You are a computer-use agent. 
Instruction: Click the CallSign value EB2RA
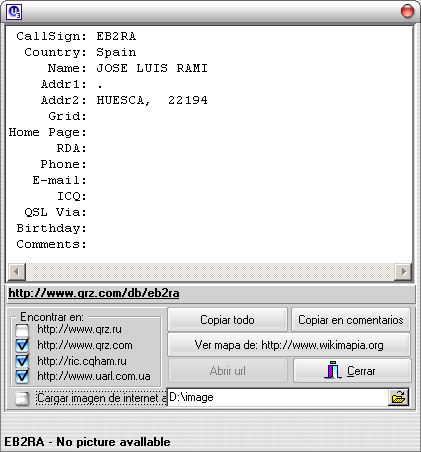[x=116, y=36]
